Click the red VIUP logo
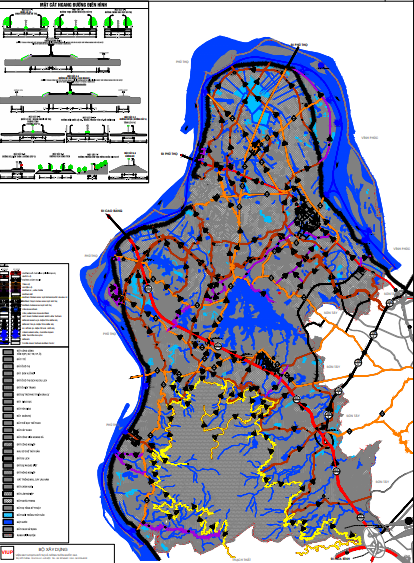 [x=7, y=553]
